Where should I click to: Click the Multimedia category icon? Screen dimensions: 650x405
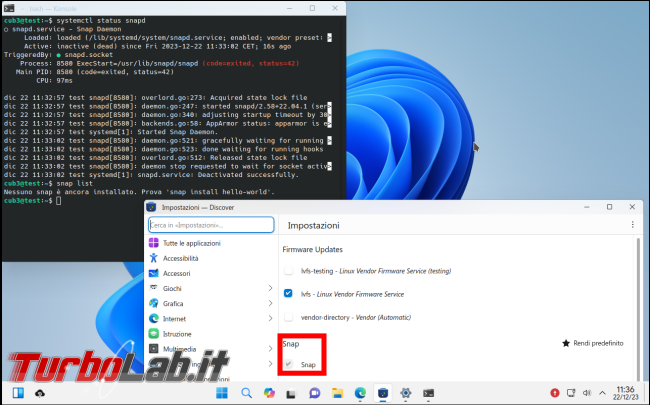click(x=153, y=349)
